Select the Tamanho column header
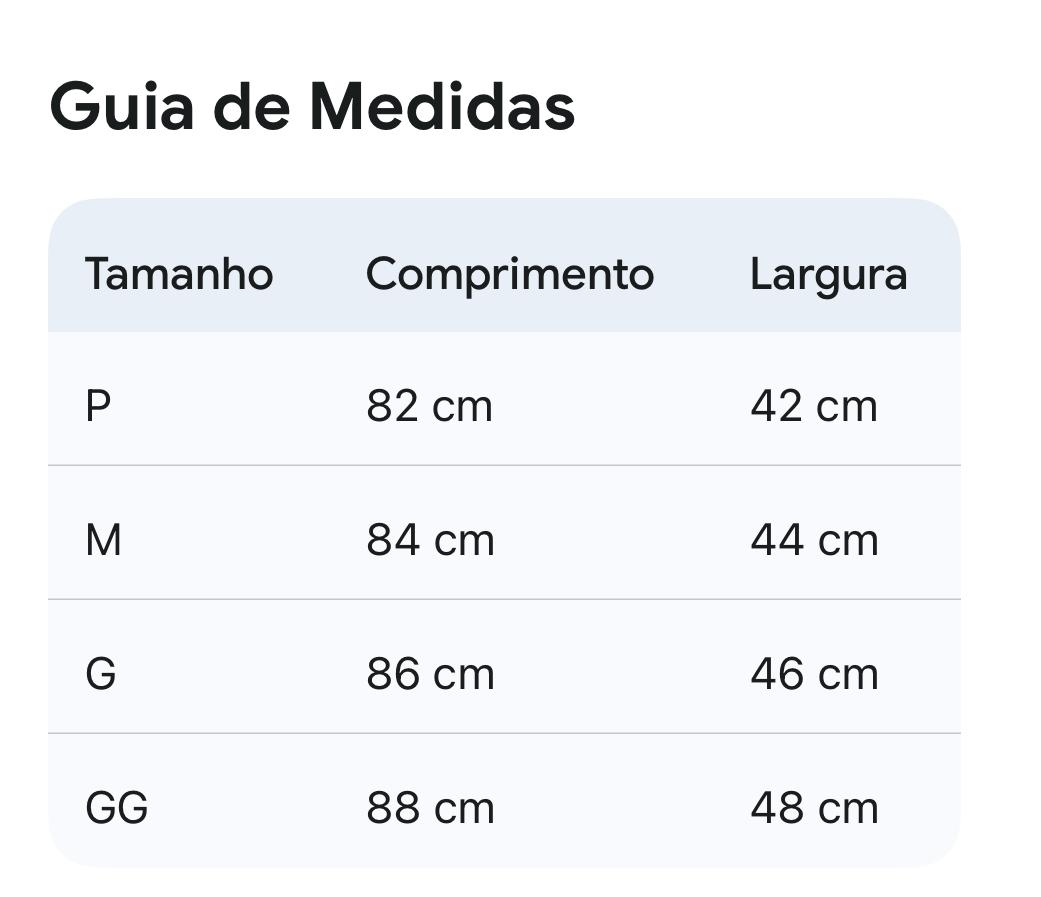 pyautogui.click(x=179, y=273)
